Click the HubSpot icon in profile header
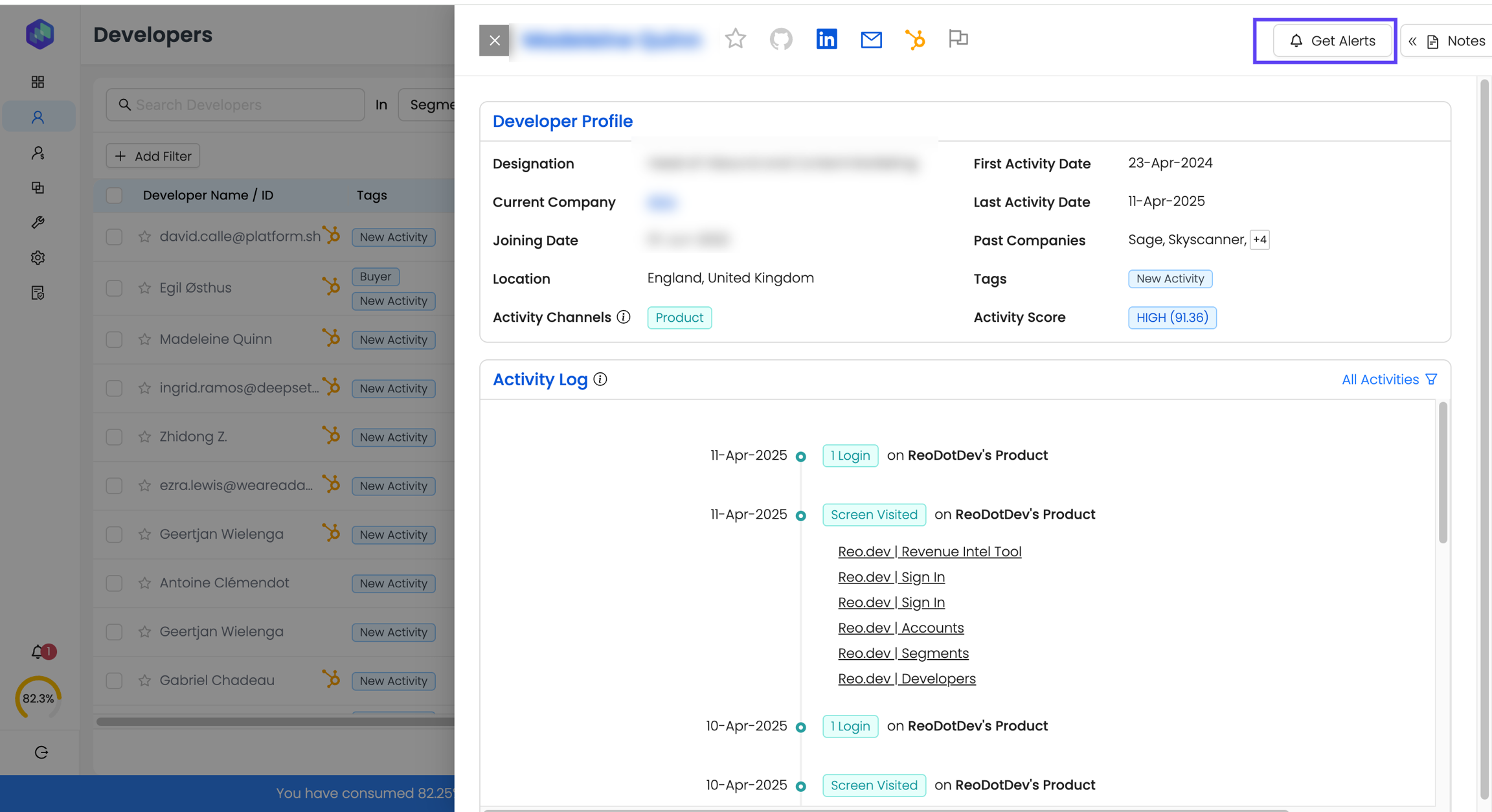Image resolution: width=1492 pixels, height=812 pixels. (914, 40)
